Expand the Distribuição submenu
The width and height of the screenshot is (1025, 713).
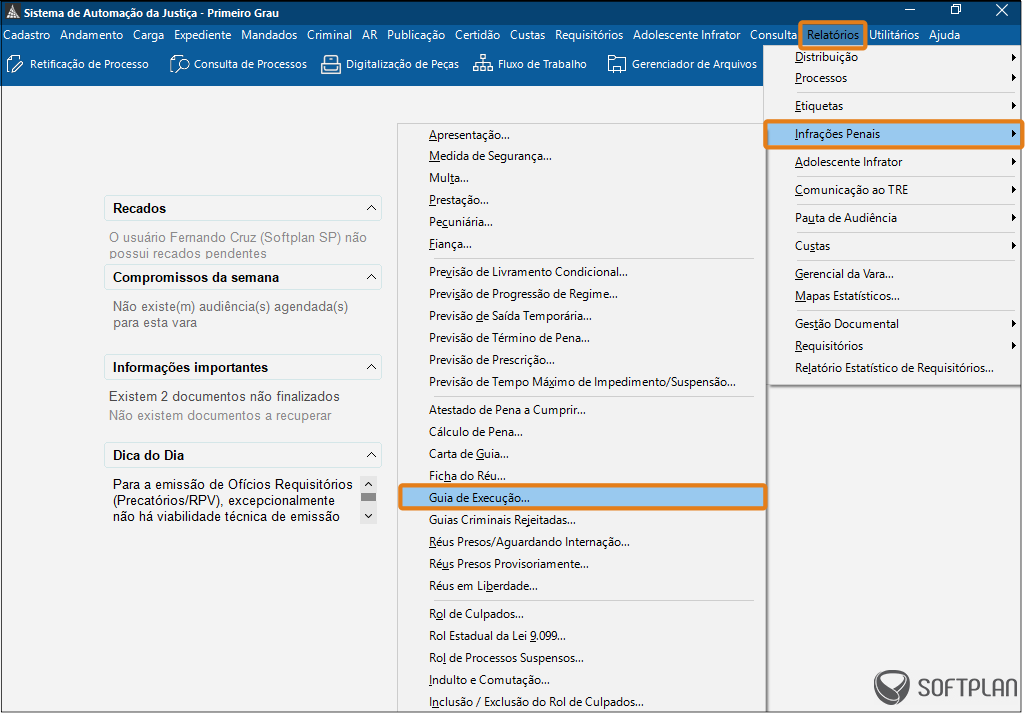pos(1014,57)
